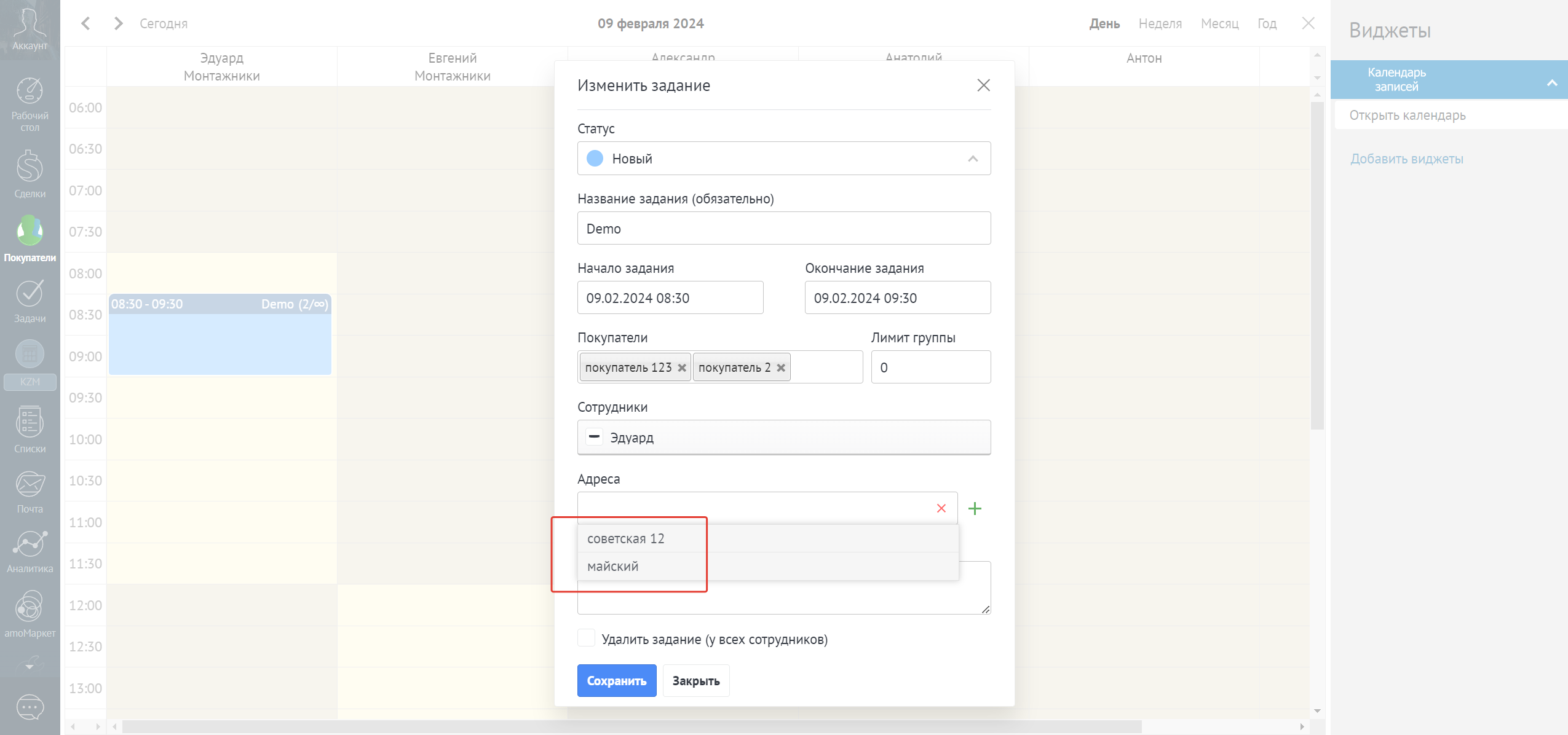Clear address field with red X

pos(941,508)
